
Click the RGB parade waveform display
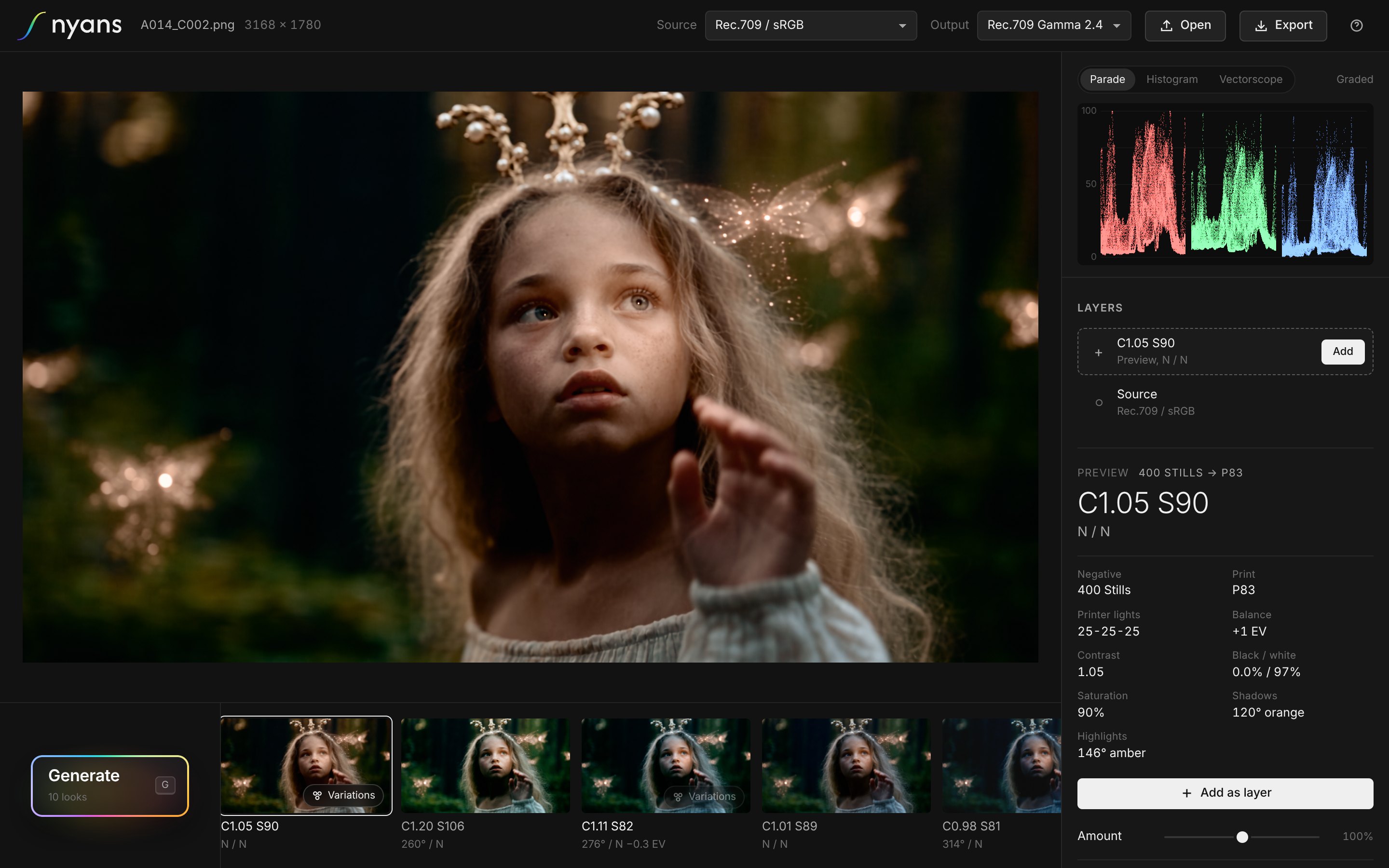coord(1225,184)
